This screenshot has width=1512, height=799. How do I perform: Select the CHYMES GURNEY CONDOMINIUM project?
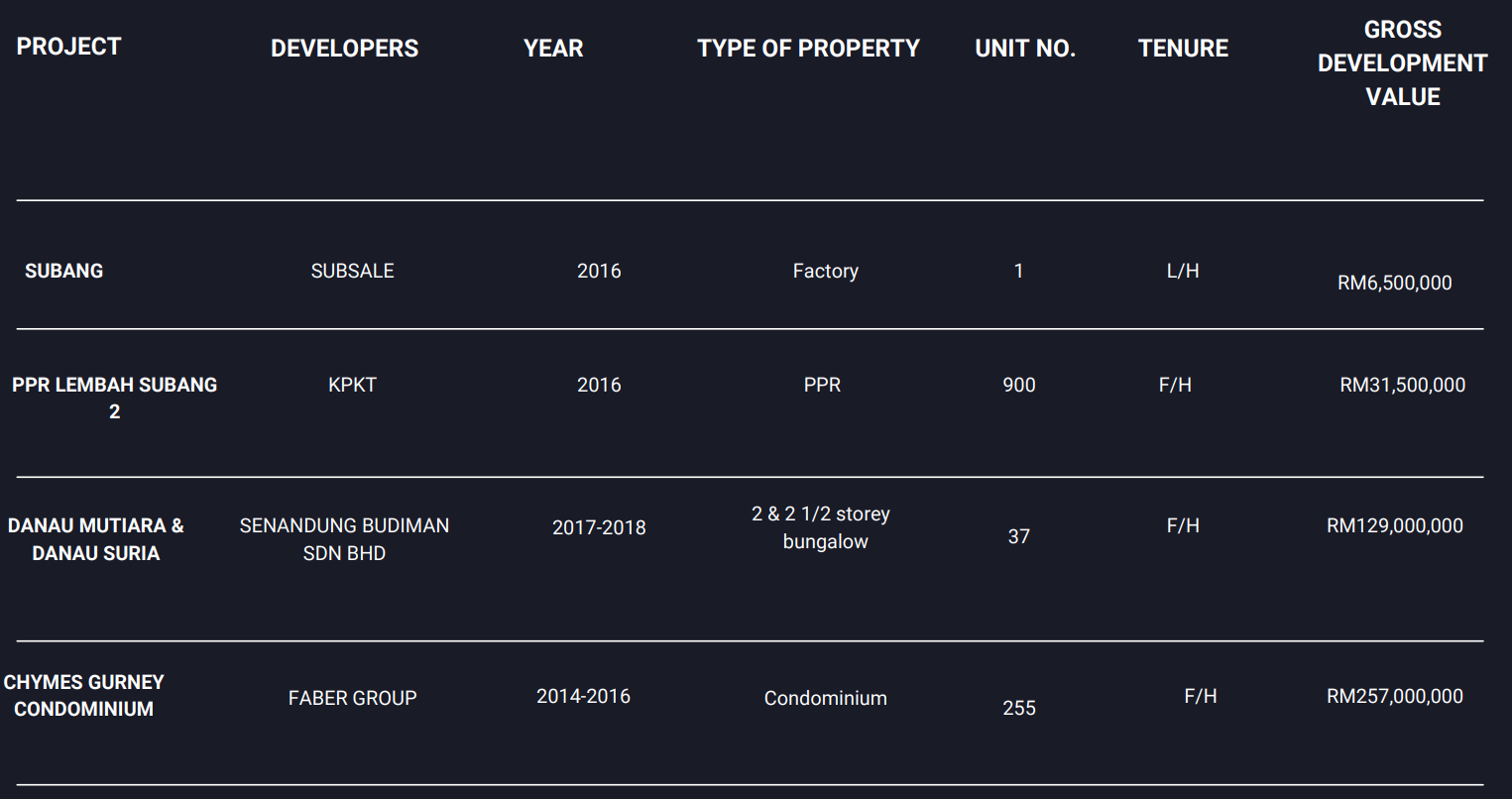pos(83,695)
